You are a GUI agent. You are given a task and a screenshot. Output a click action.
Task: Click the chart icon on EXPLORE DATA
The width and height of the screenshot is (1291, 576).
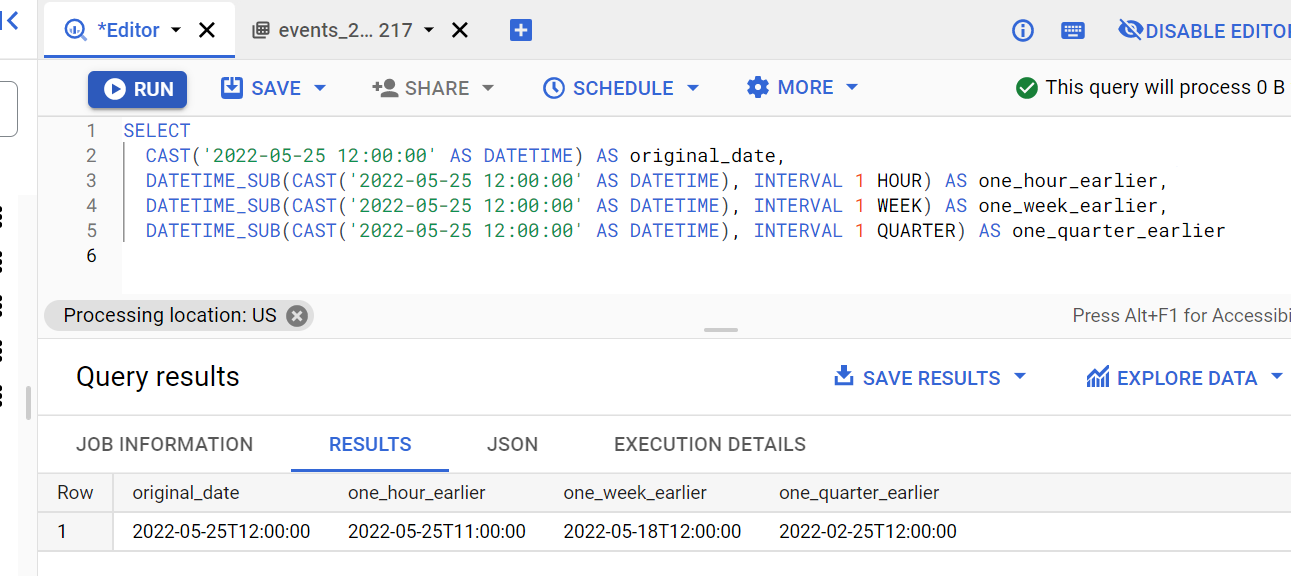pos(1098,377)
